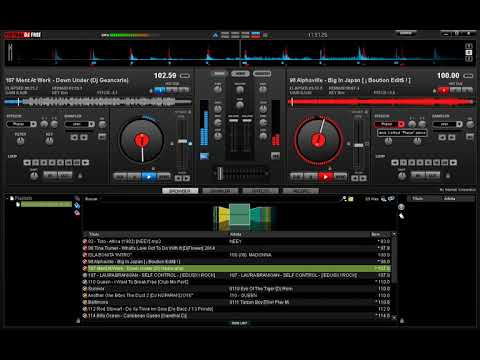The image size is (480, 360).
Task: Switch to the SAMPLER tab
Action: (x=220, y=191)
